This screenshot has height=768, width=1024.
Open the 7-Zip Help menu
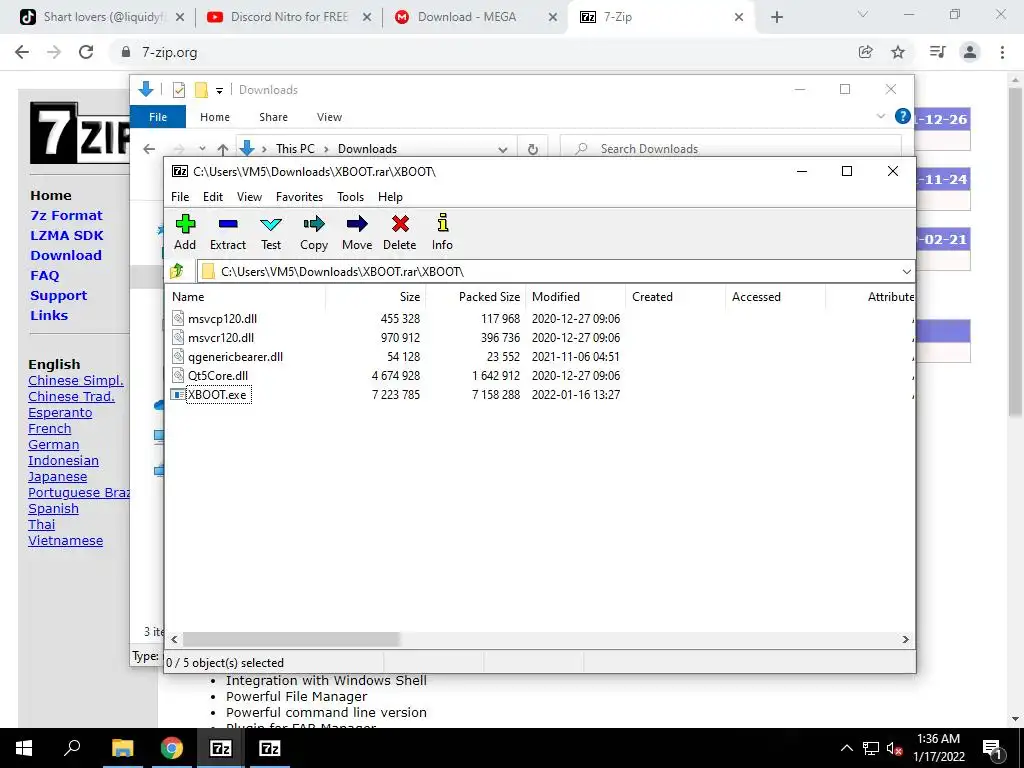tap(390, 197)
